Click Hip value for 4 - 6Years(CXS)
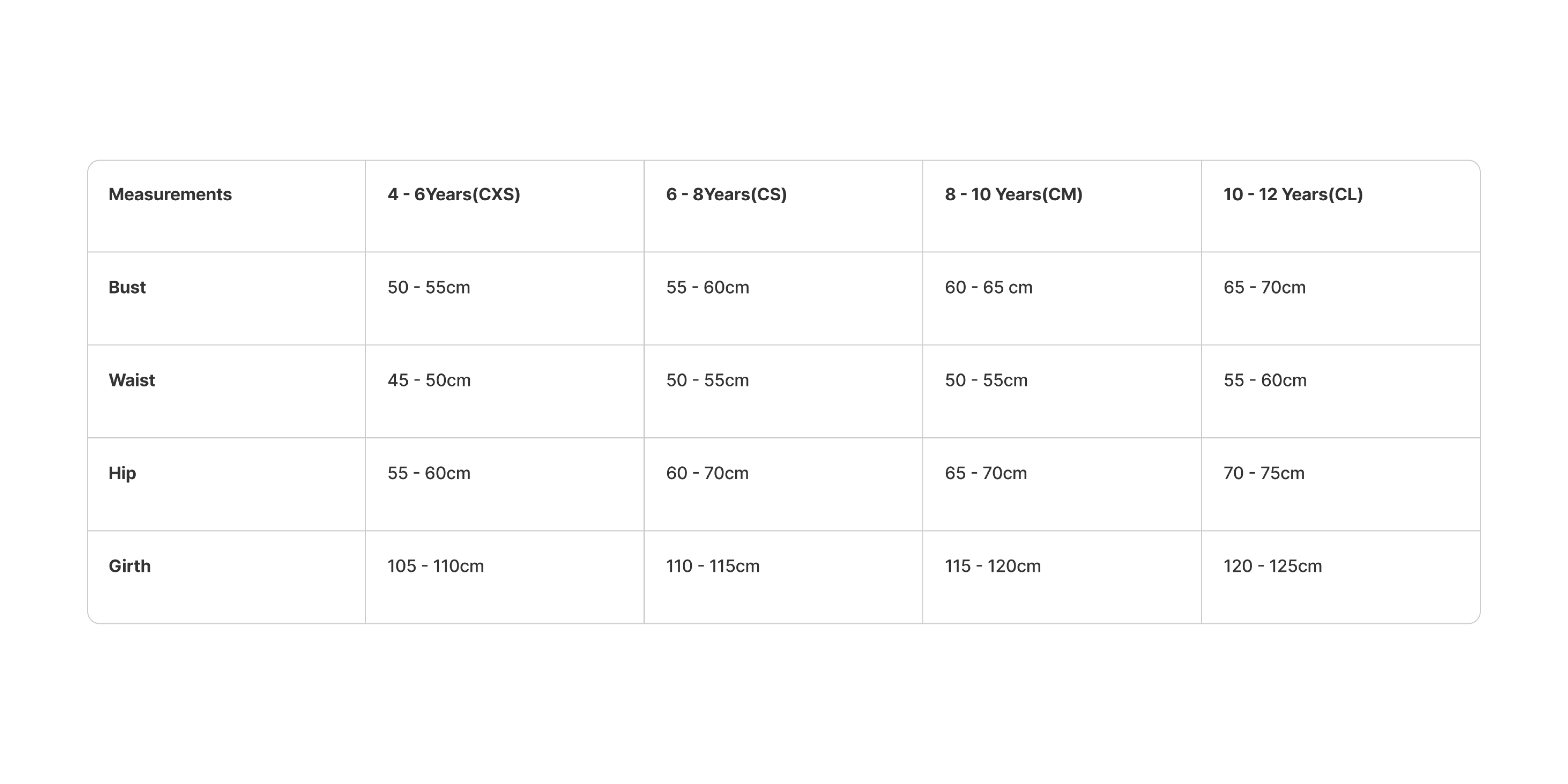Image resolution: width=1568 pixels, height=784 pixels. click(429, 473)
